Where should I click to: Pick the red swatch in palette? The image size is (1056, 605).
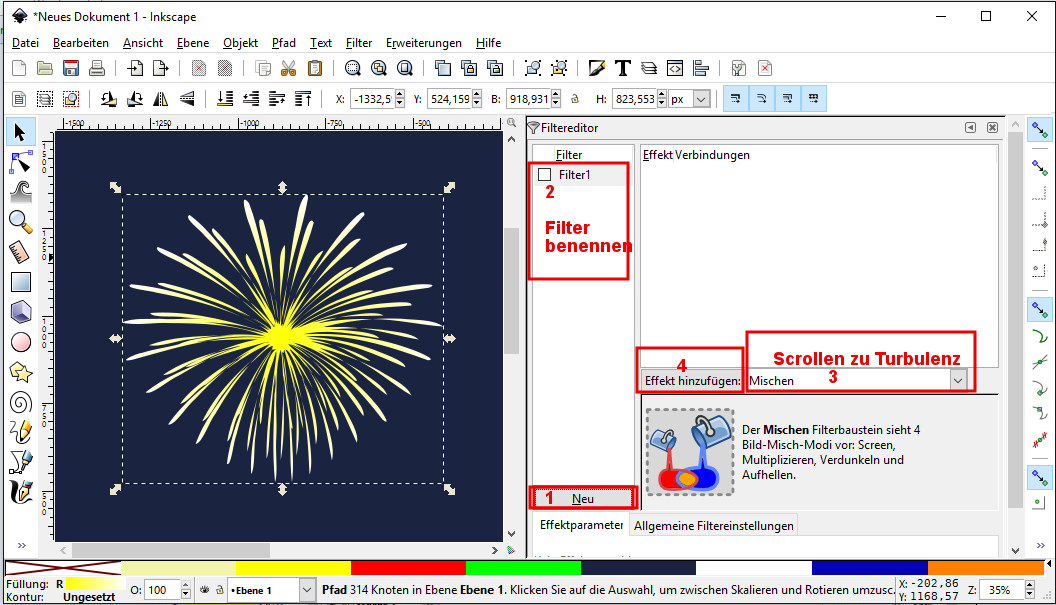pos(407,567)
